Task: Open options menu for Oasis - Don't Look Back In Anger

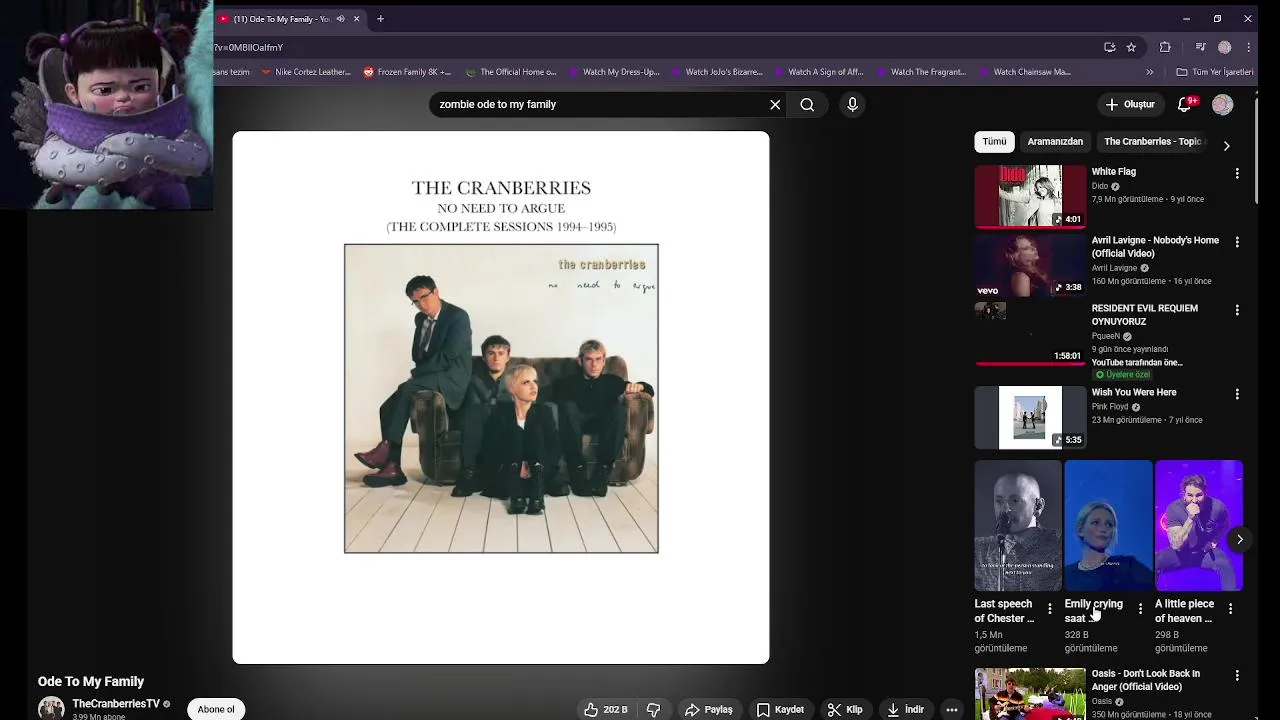Action: point(1237,675)
